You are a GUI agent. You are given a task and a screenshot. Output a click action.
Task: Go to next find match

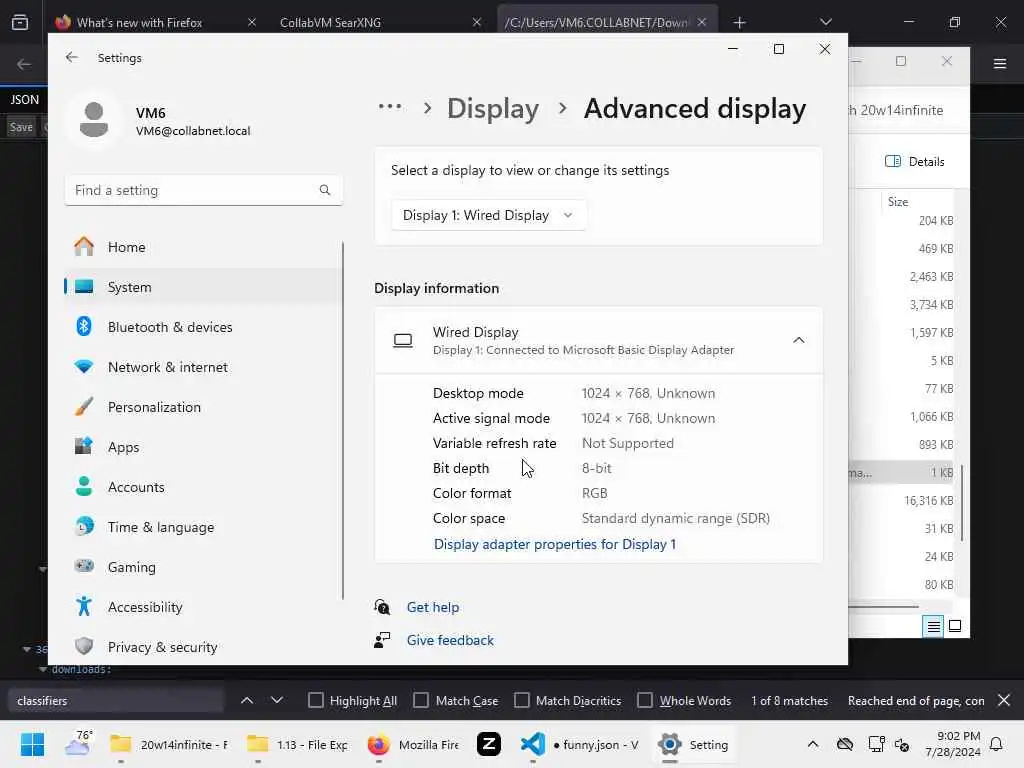[x=277, y=701]
